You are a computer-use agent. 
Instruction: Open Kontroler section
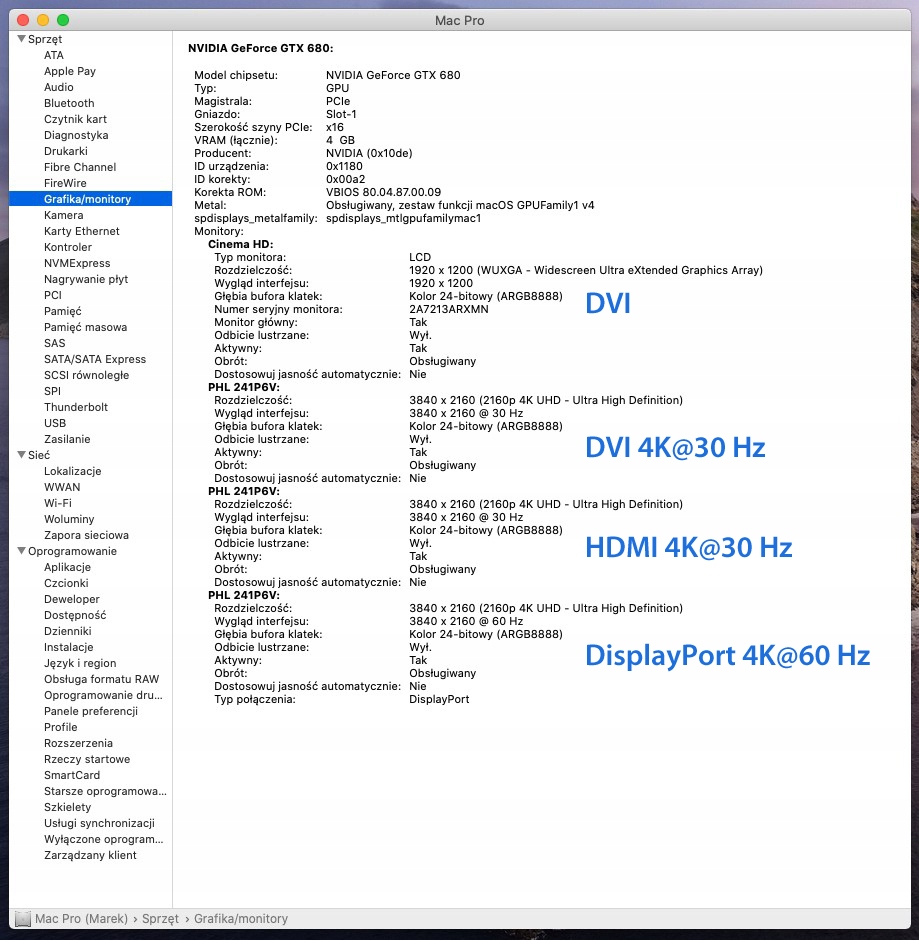[x=68, y=247]
